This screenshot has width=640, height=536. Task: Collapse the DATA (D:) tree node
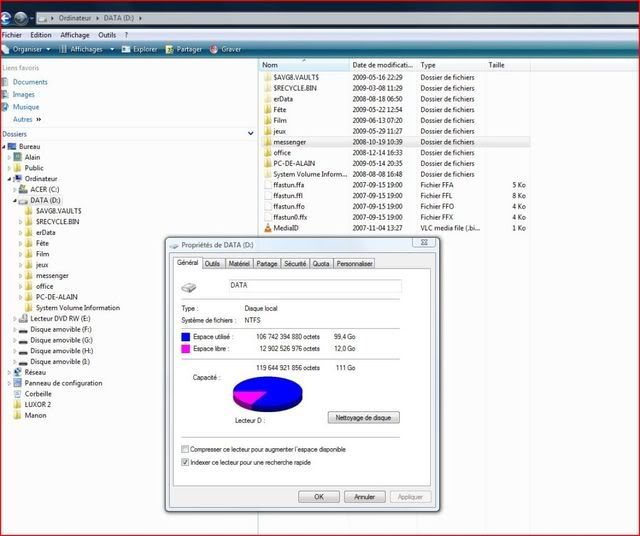click(x=15, y=200)
